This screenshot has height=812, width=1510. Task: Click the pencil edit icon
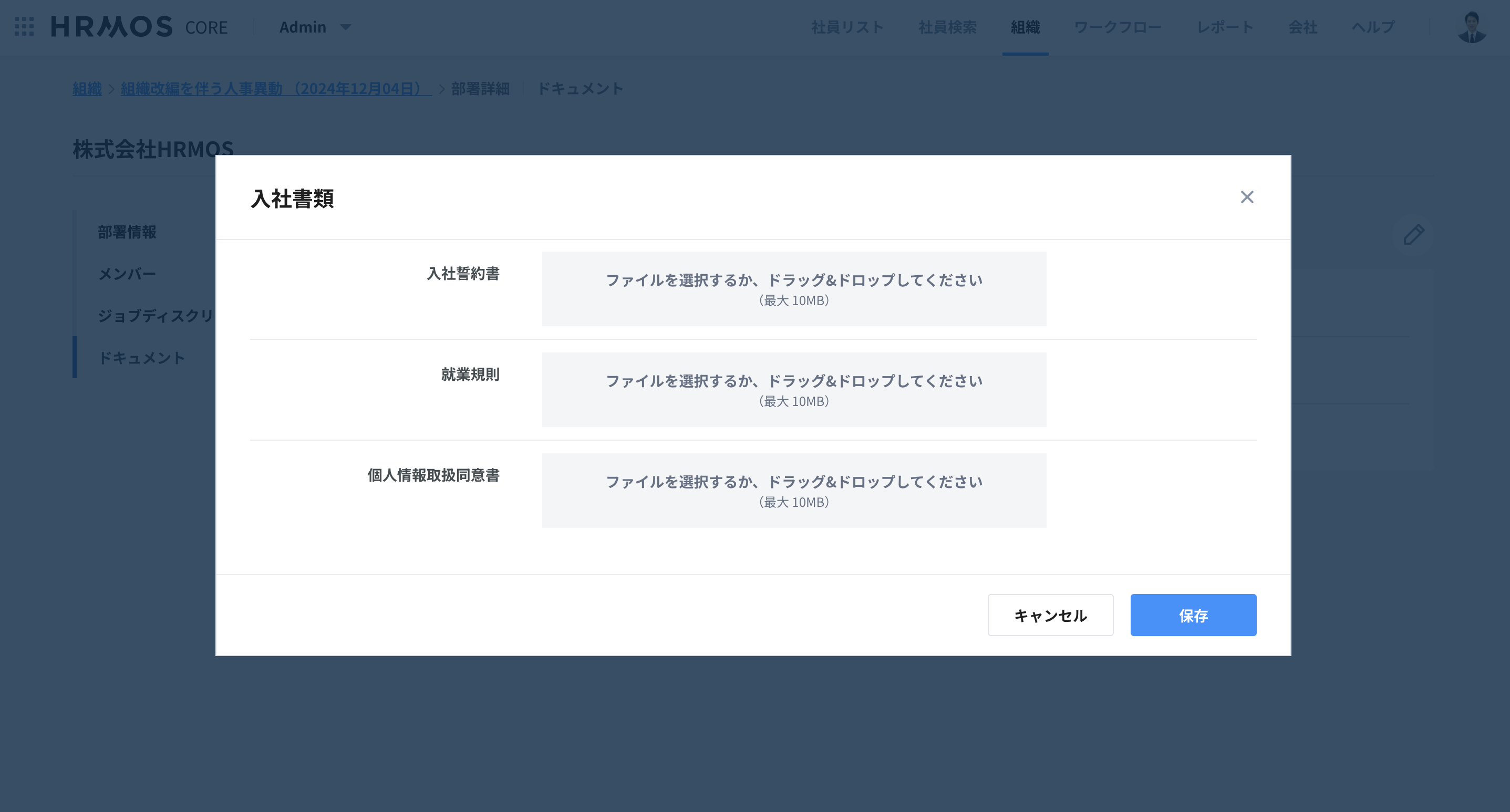tap(1413, 234)
